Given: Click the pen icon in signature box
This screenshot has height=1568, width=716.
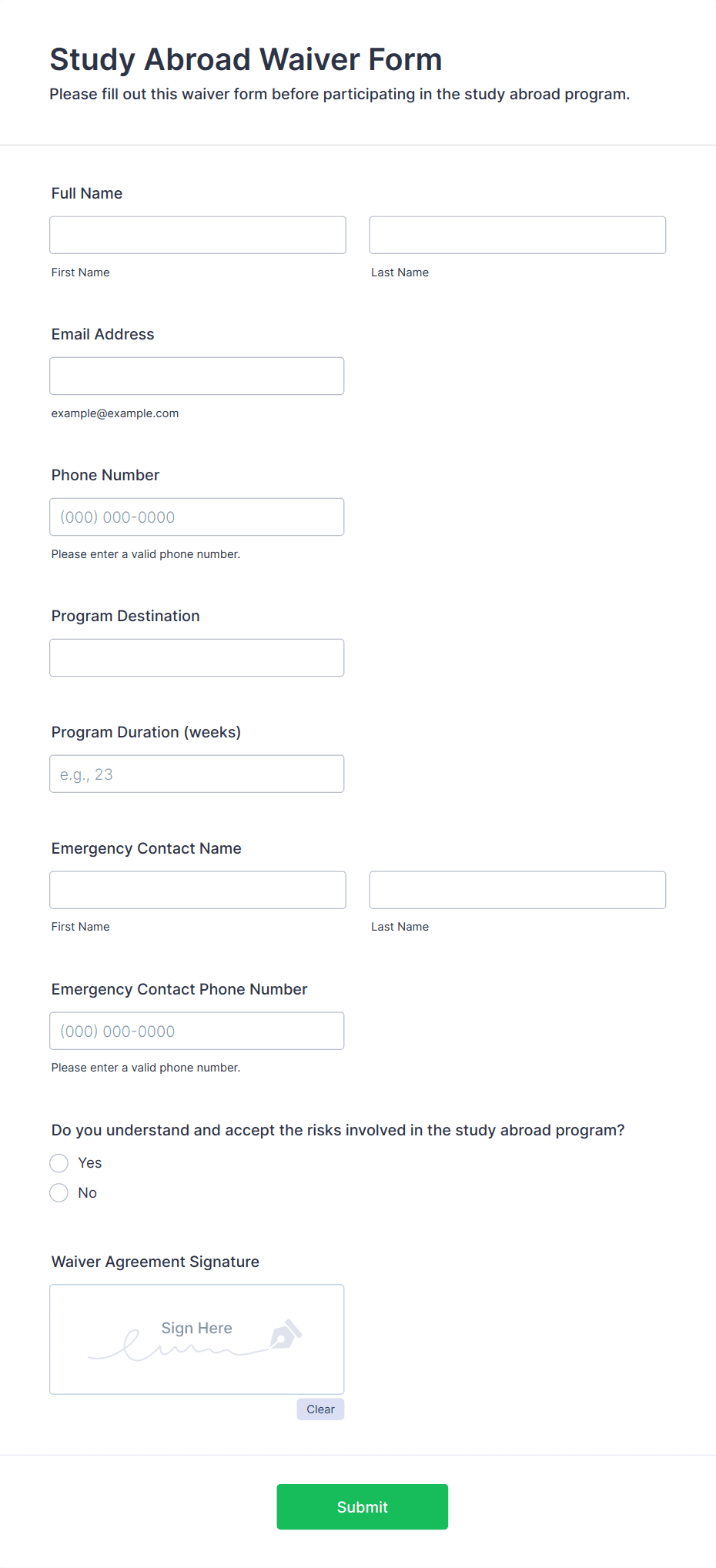Looking at the screenshot, I should coord(286,1333).
